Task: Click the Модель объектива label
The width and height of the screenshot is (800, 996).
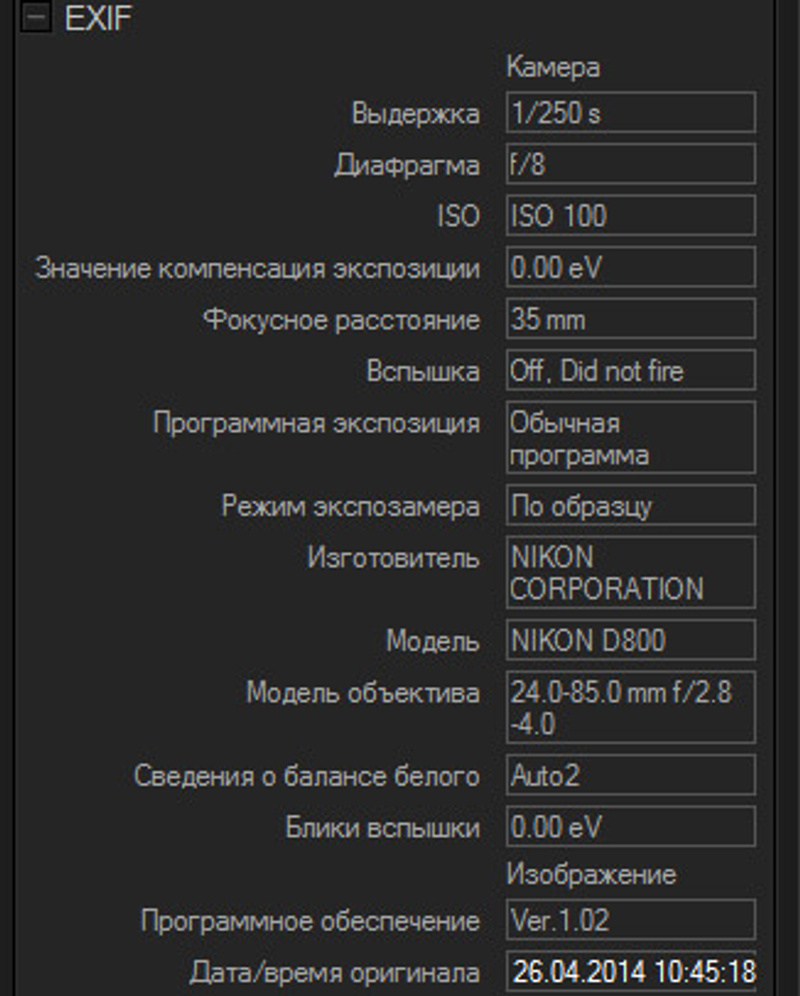Action: coord(362,692)
